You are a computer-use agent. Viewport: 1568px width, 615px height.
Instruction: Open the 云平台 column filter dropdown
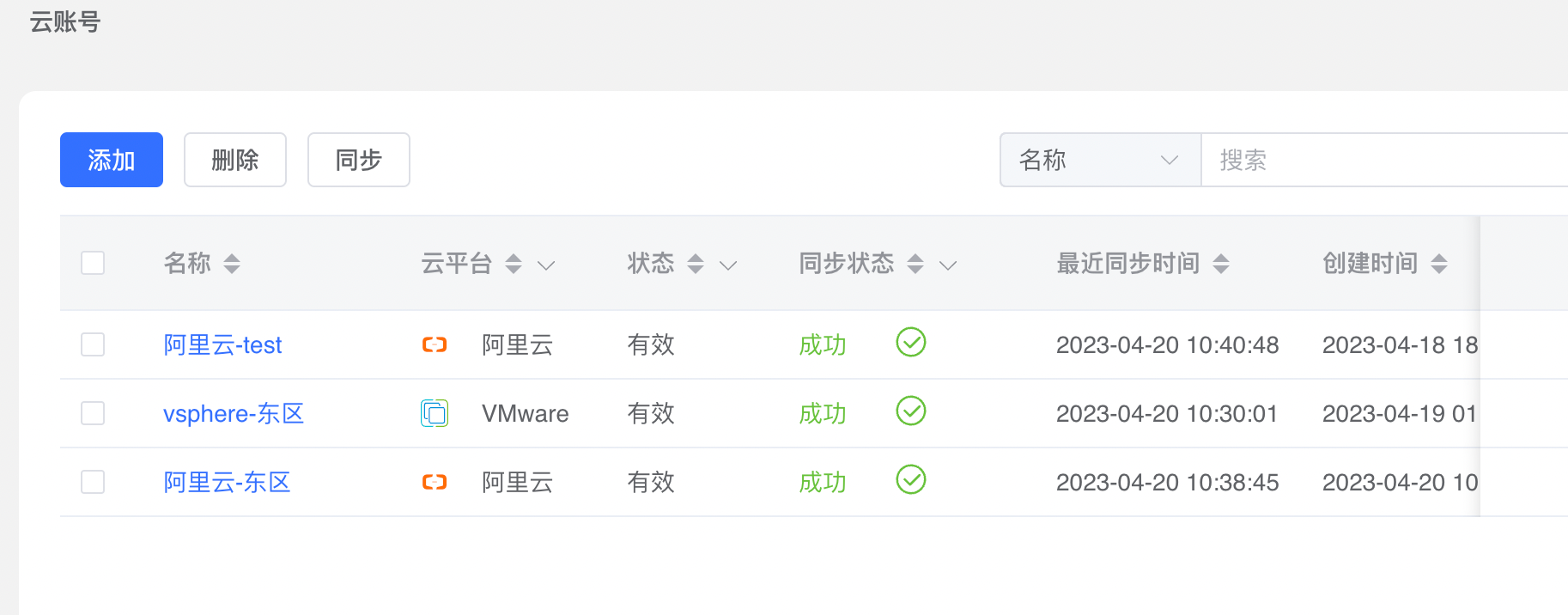547,265
